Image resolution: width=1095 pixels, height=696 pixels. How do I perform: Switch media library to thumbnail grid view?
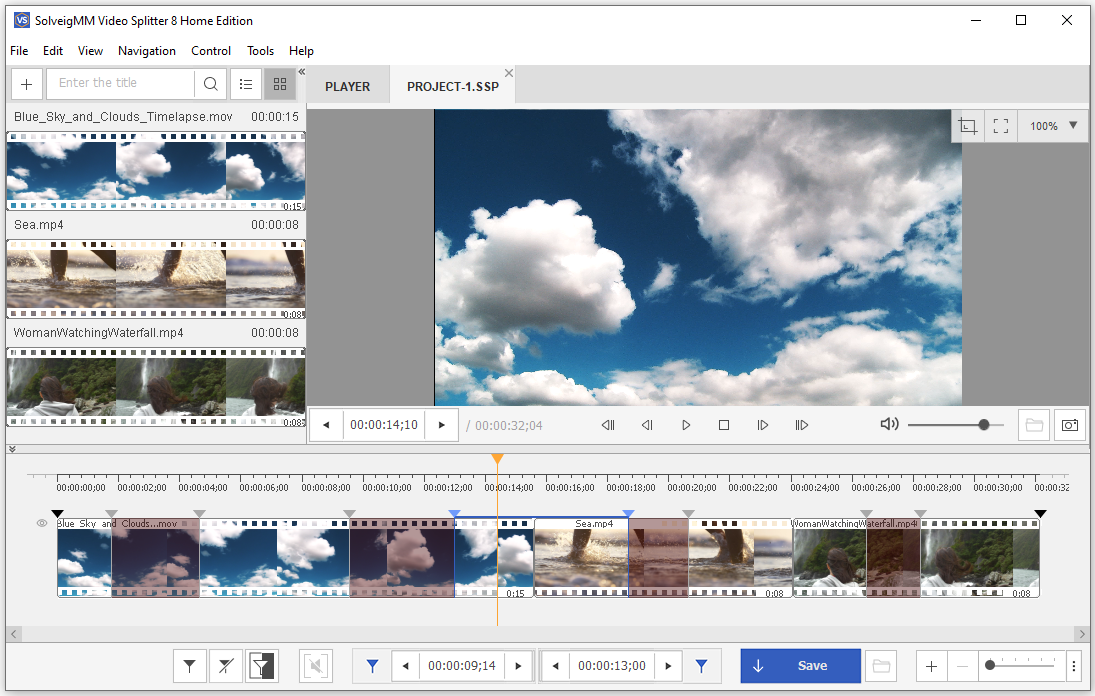280,84
